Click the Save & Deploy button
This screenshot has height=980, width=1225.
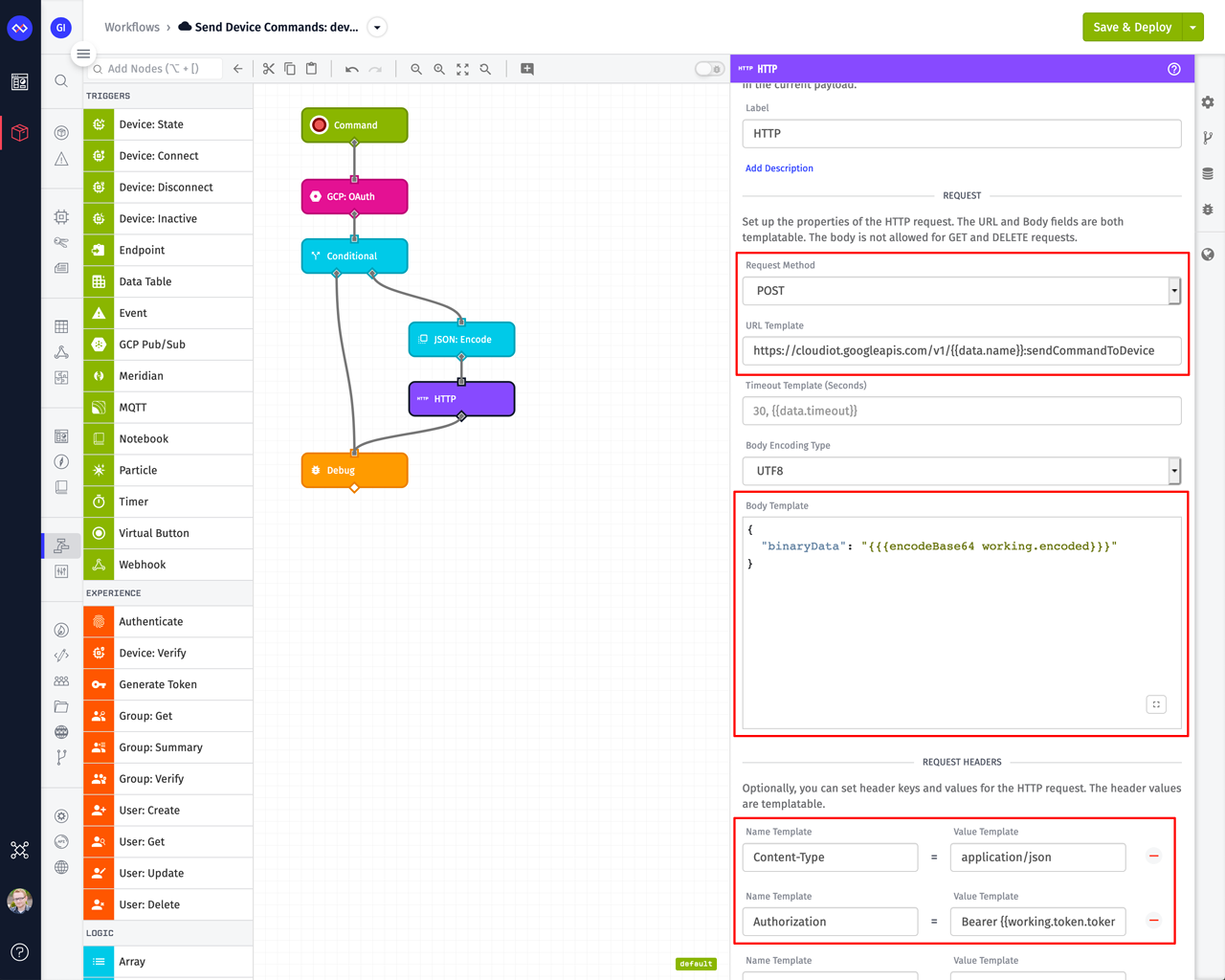point(1132,27)
